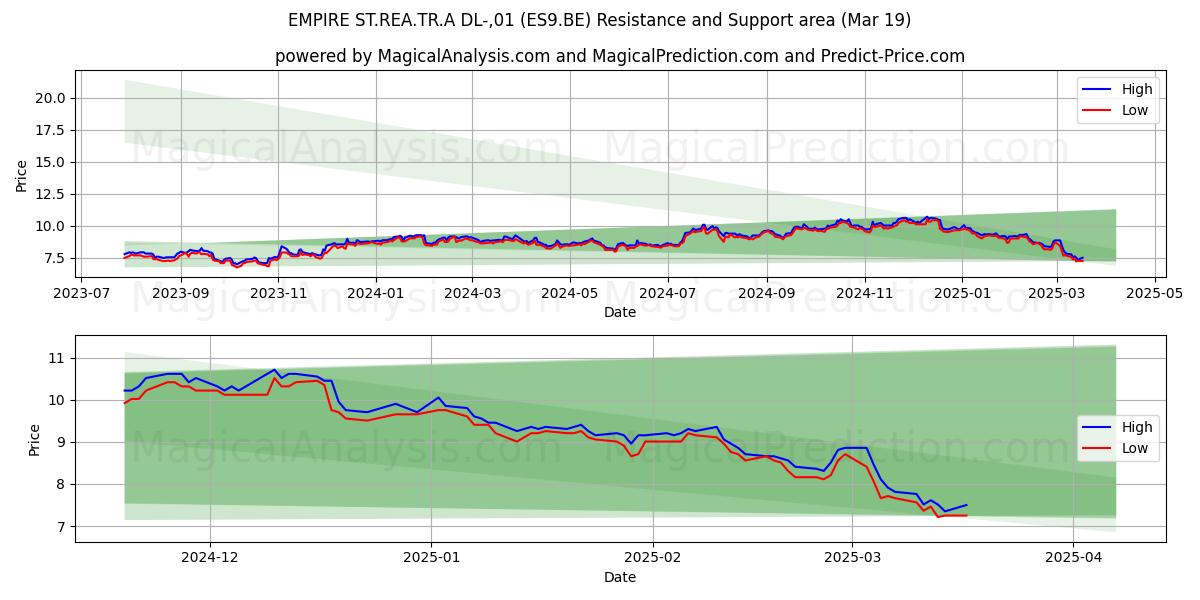The height and width of the screenshot is (600, 1200).
Task: Click the '2023-11' x-axis tick label
Action: point(279,294)
